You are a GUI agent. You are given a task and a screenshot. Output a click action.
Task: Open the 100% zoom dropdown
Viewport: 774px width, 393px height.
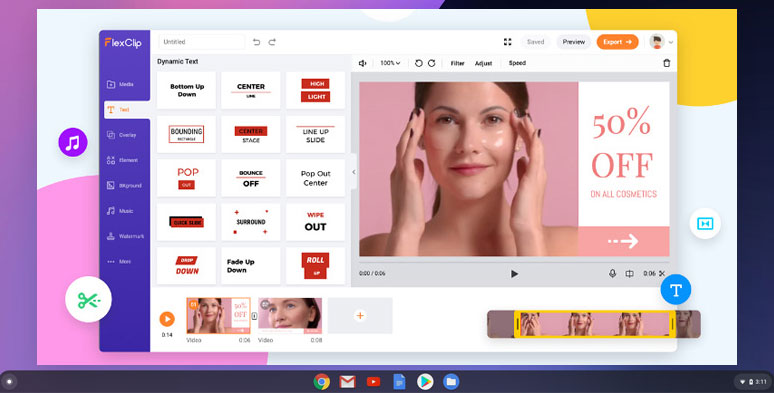pyautogui.click(x=390, y=63)
